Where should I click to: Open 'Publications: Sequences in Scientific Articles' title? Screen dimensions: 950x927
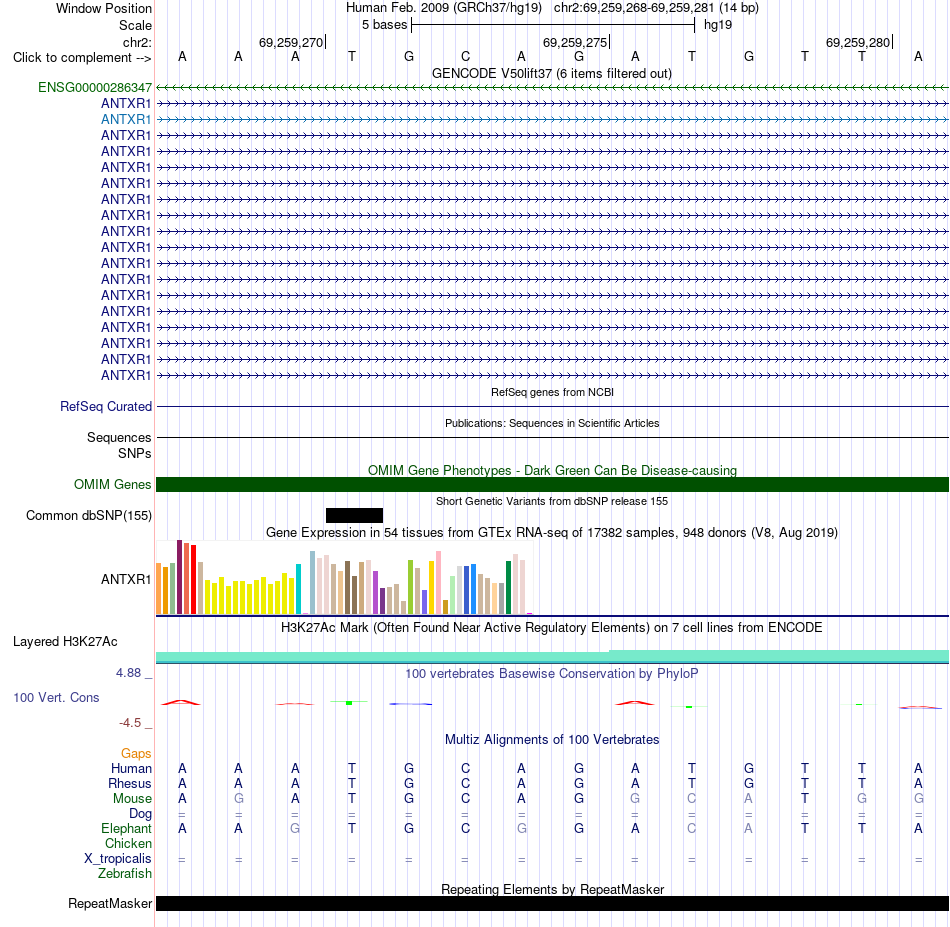[552, 423]
